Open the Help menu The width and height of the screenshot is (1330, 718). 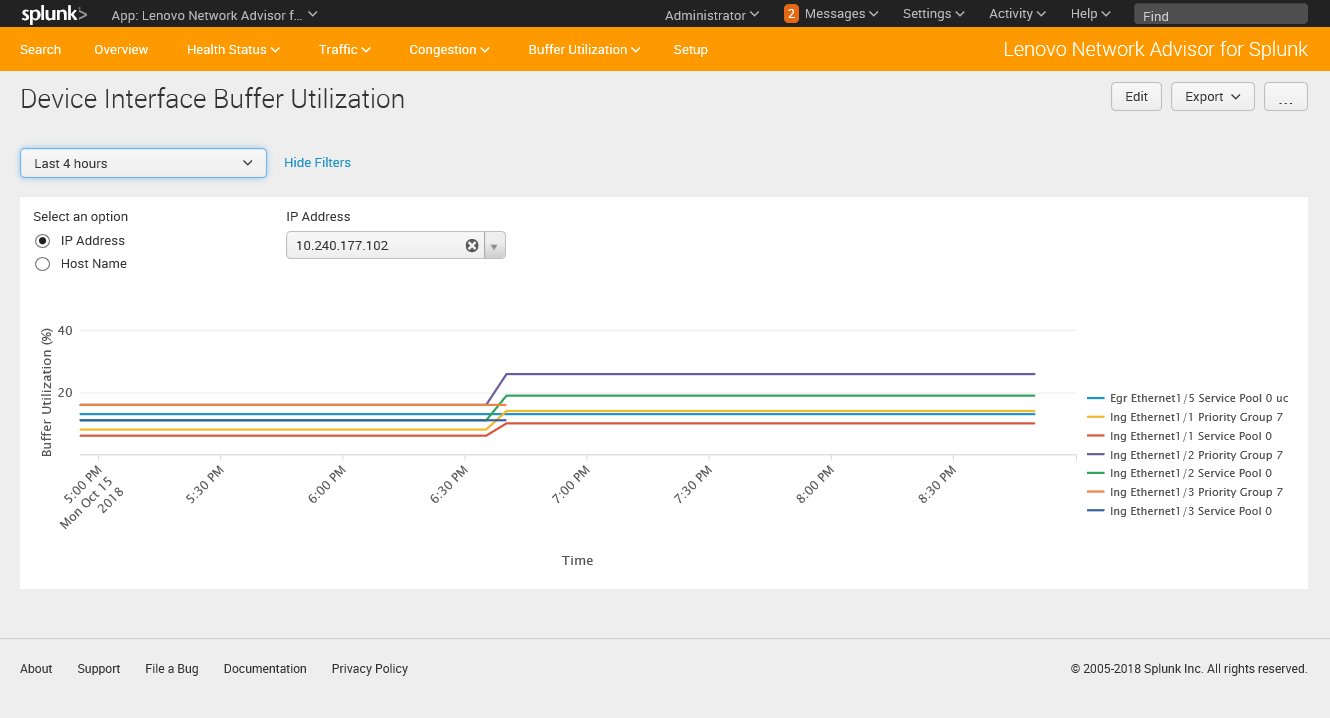coord(1090,14)
